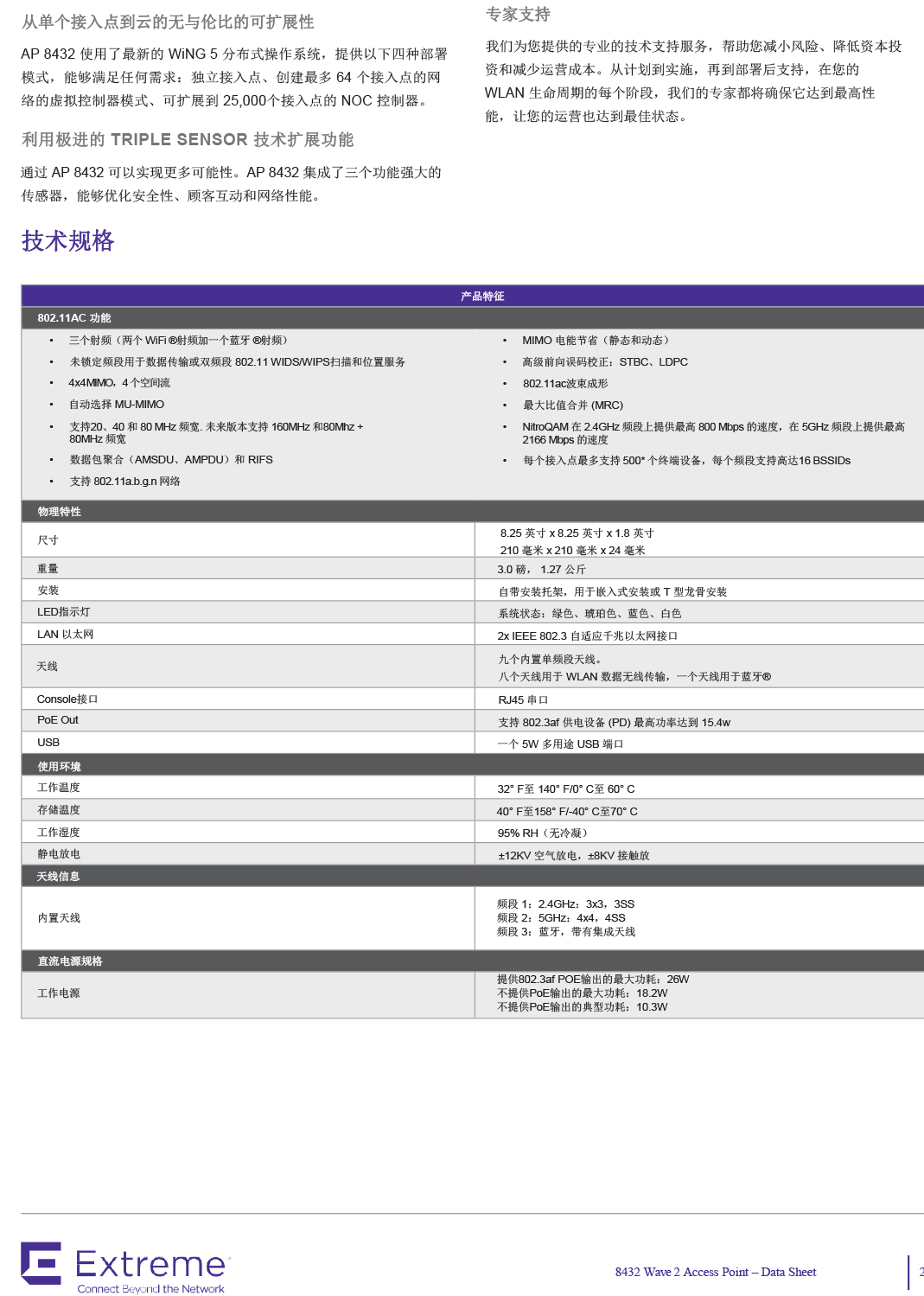The width and height of the screenshot is (924, 1296).
Task: Click the 最大比值合并 (MRC) bullet item
Action: [572, 405]
